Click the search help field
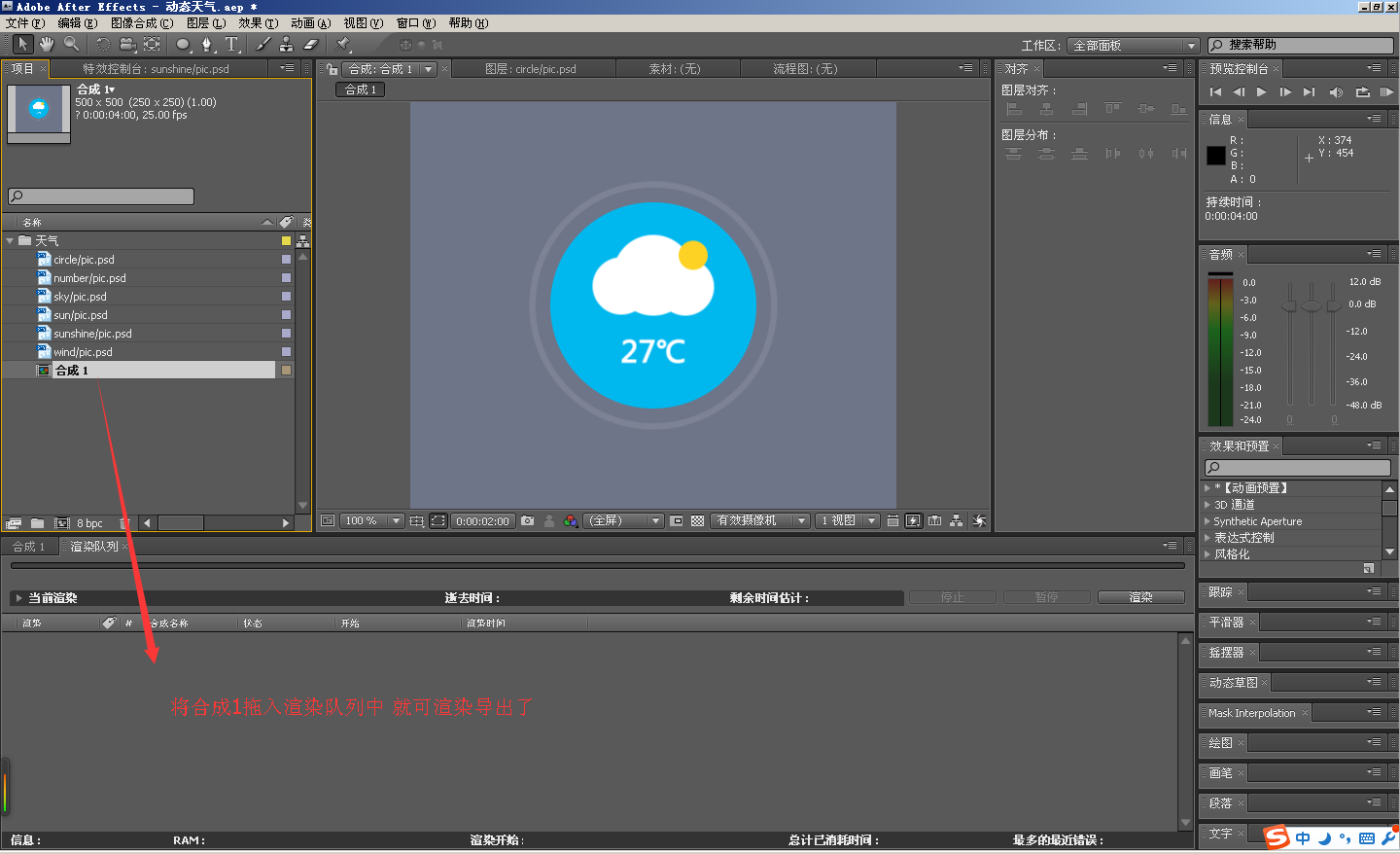The image size is (1400, 854). point(1301,46)
